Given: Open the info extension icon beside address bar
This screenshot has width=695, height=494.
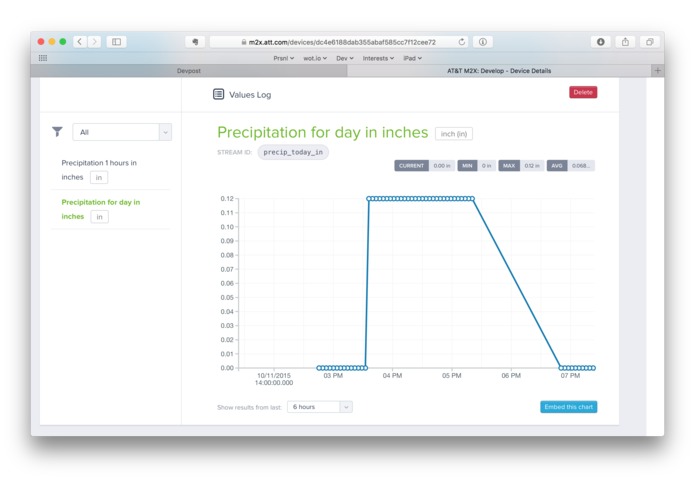Looking at the screenshot, I should (x=483, y=42).
